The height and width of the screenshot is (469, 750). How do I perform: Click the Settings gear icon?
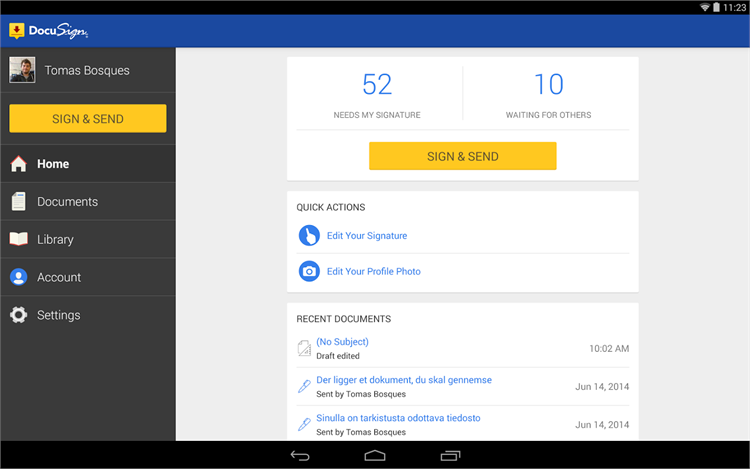tap(19, 315)
